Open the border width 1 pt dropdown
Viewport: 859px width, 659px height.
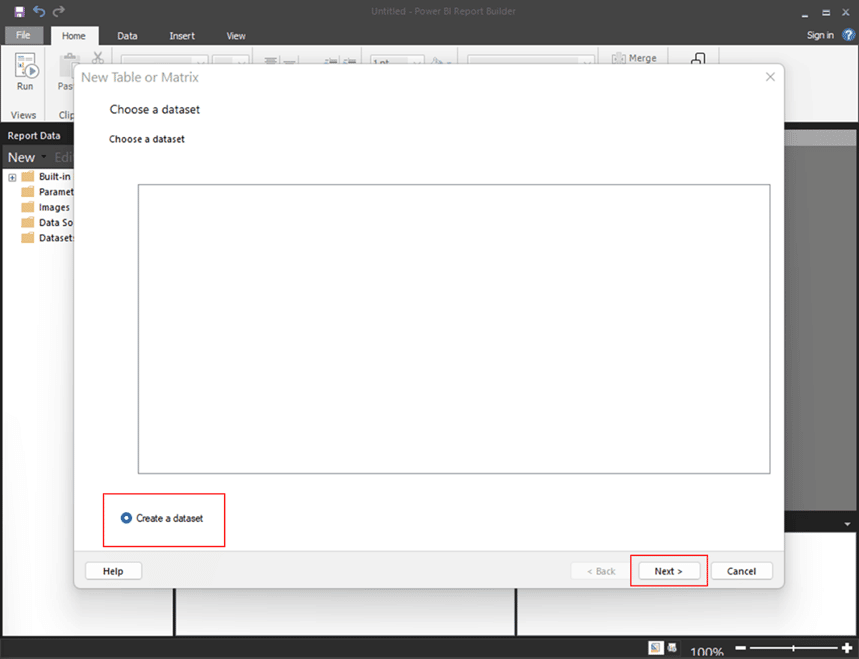(397, 60)
